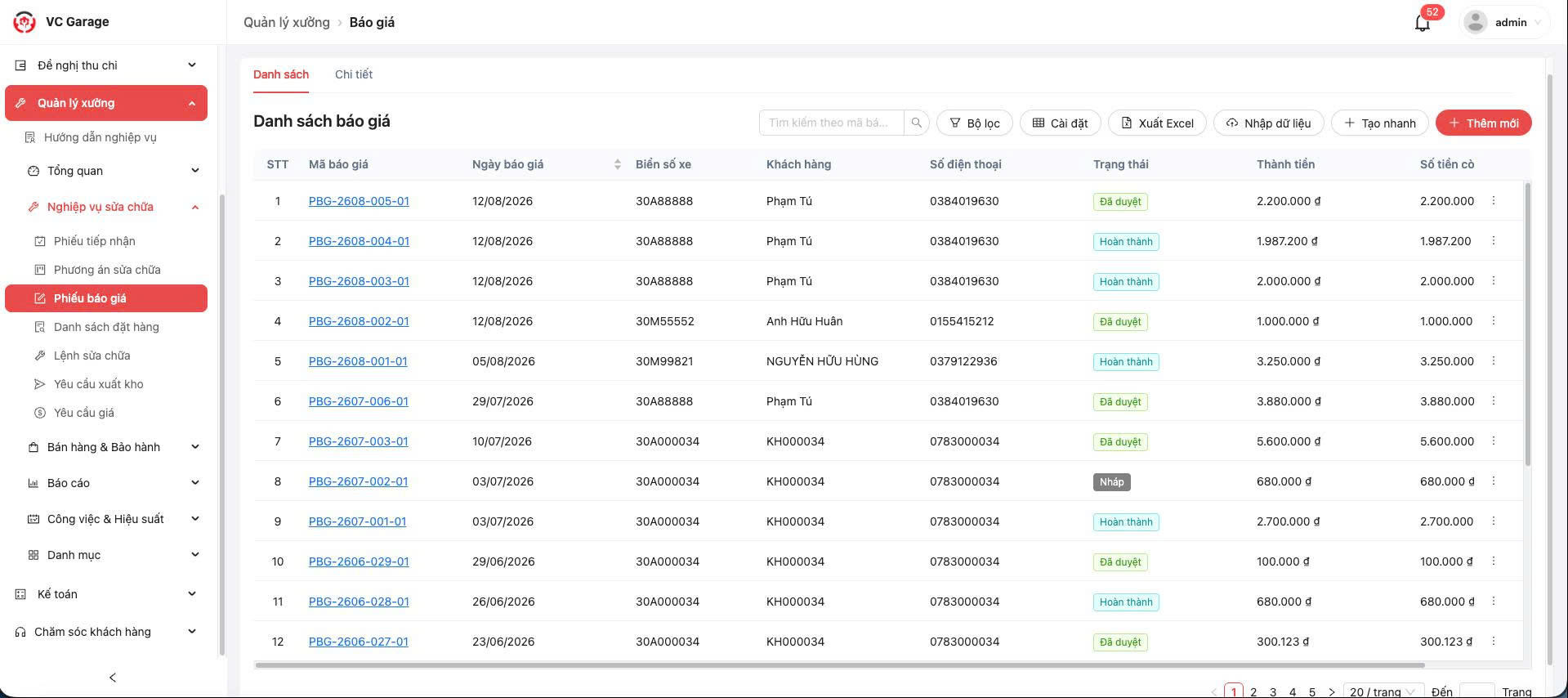This screenshot has height=698, width=1568.
Task: Click the Nhập dữ liệu button
Action: pyautogui.click(x=1269, y=123)
